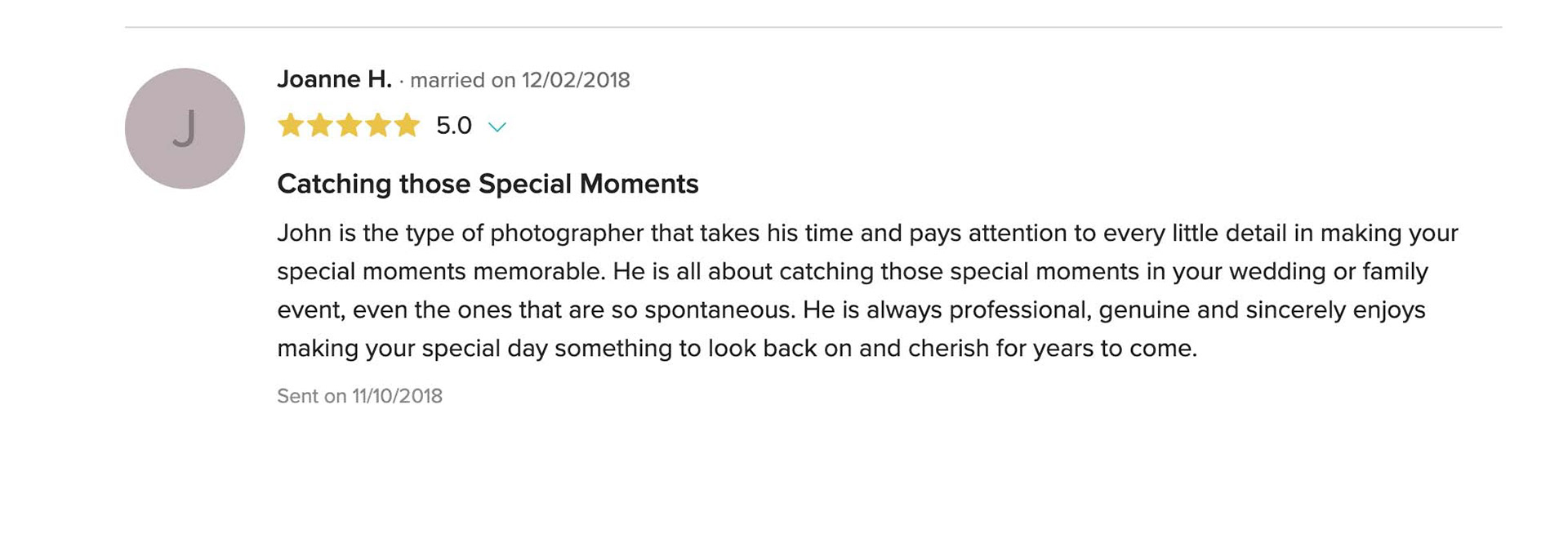This screenshot has width=1568, height=534.
Task: Click the fourth yellow rating star
Action: point(377,126)
